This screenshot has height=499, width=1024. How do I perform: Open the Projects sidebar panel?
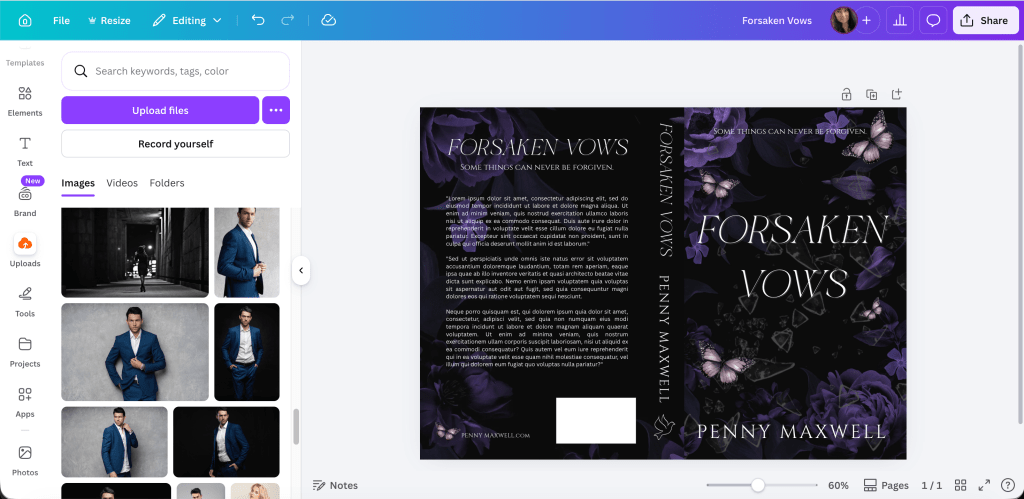25,352
